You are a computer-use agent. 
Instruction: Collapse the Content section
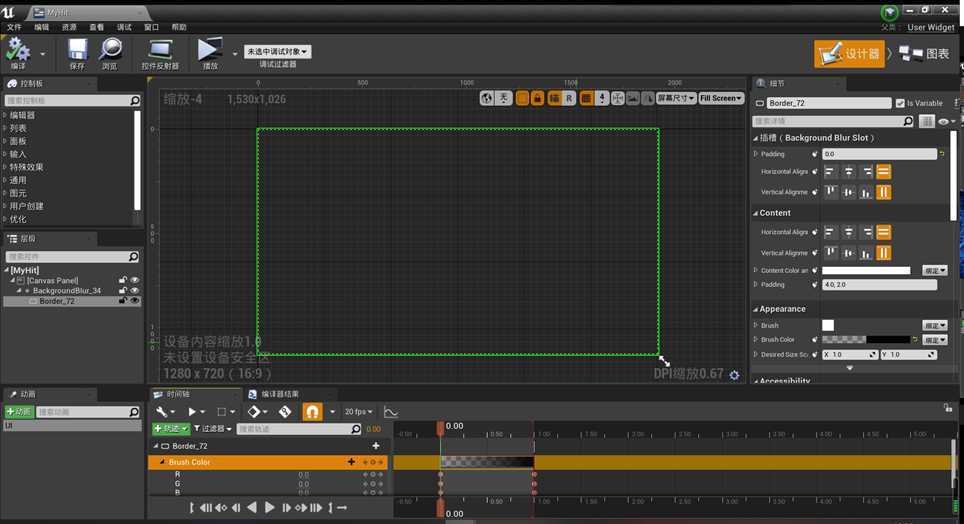[x=756, y=213]
